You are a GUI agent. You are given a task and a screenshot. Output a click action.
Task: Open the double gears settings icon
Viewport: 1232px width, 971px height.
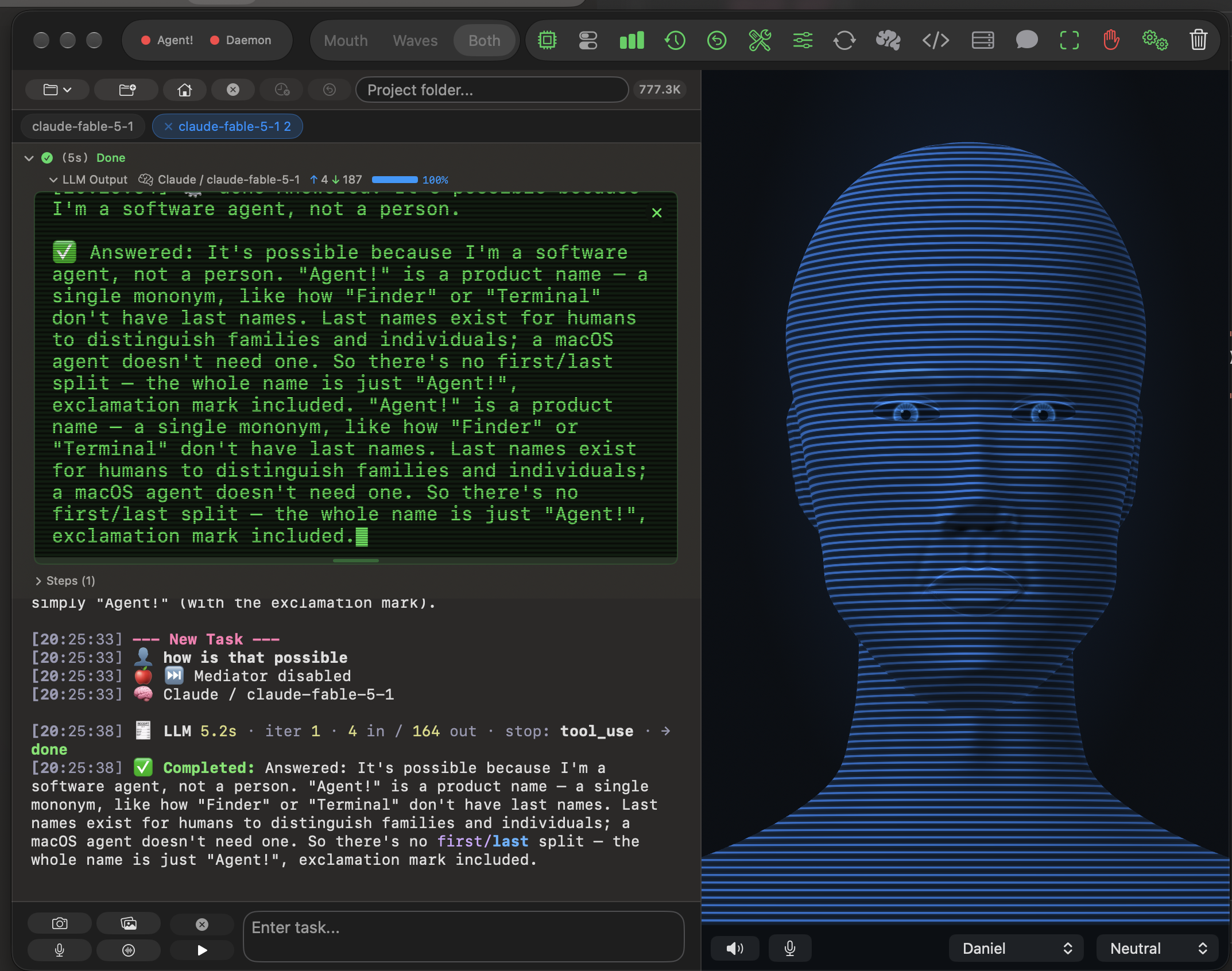1154,40
